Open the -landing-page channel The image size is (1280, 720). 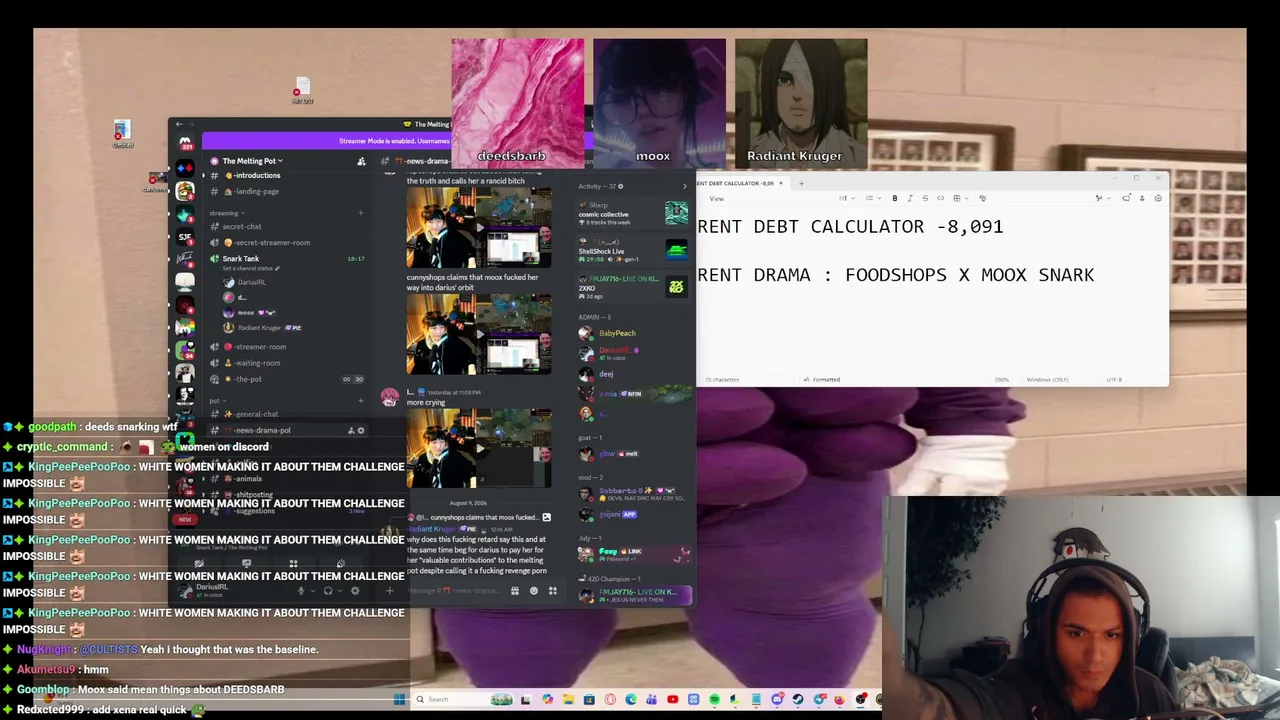tap(256, 192)
